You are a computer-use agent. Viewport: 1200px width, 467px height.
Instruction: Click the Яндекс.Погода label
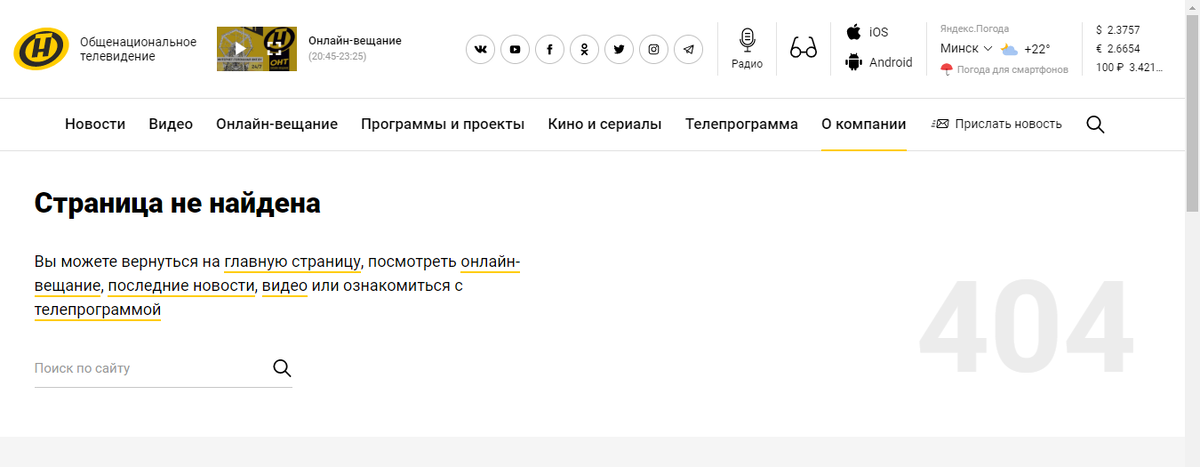pyautogui.click(x=974, y=28)
